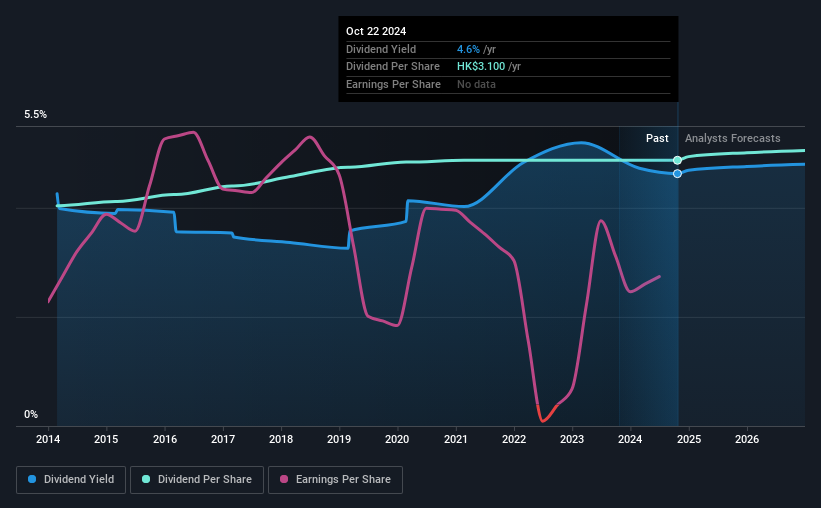This screenshot has height=508, width=821.
Task: Click the 0% y-axis label
Action: pyautogui.click(x=31, y=414)
